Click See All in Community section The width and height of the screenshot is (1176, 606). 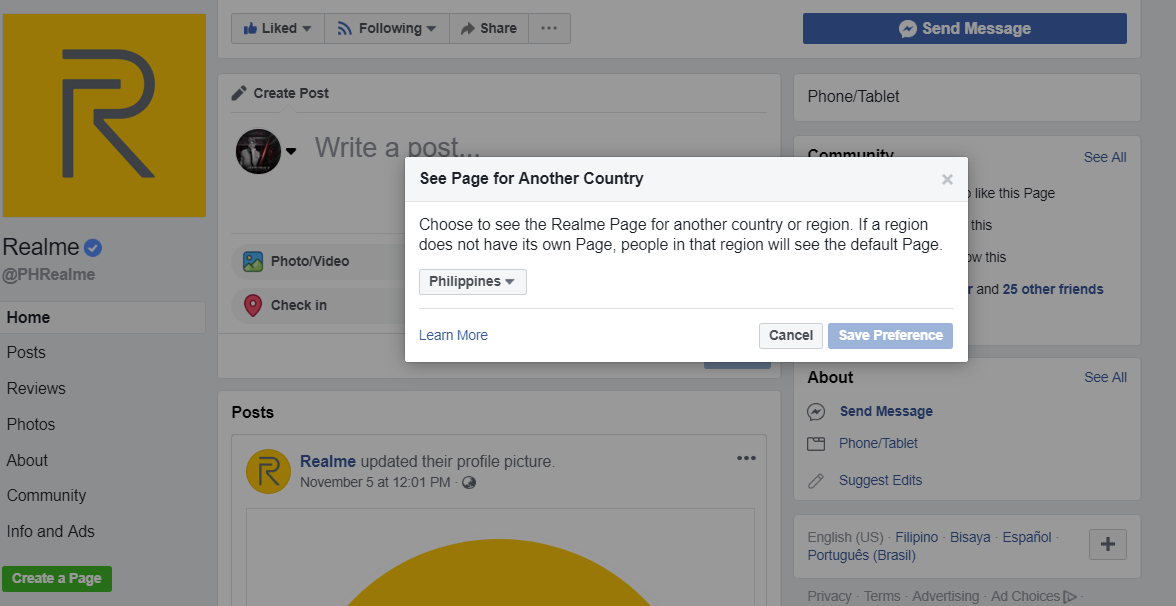[1105, 158]
